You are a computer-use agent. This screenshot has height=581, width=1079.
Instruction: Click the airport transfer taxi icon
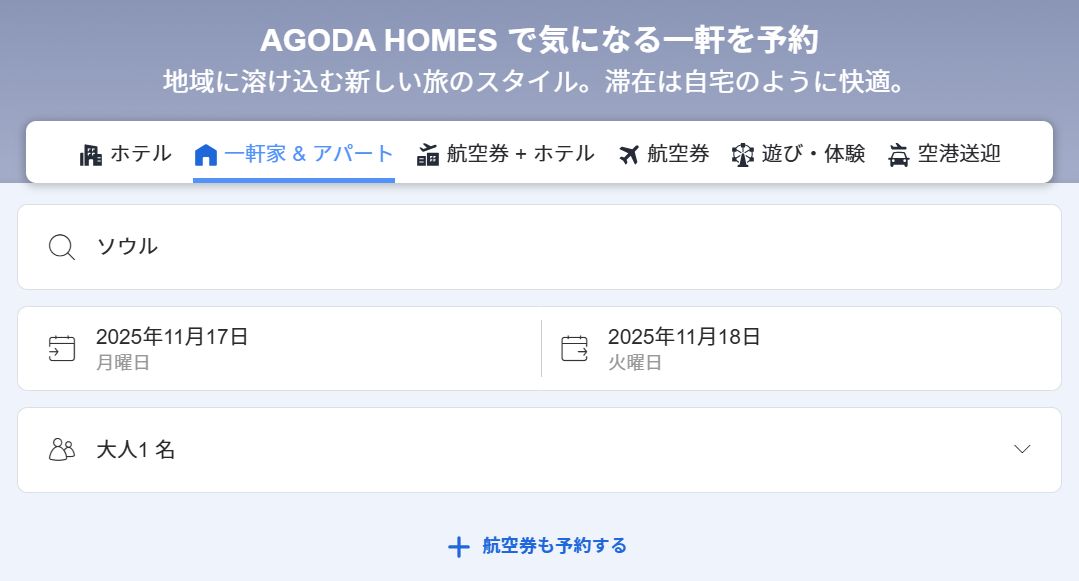pyautogui.click(x=899, y=155)
